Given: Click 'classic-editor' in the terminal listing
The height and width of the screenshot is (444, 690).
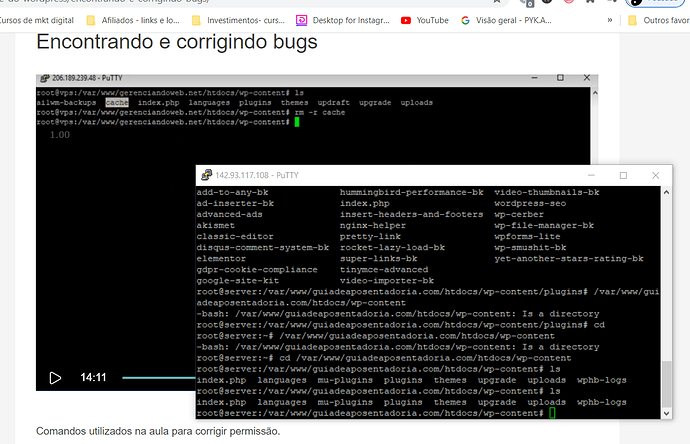Looking at the screenshot, I should click(235, 236).
